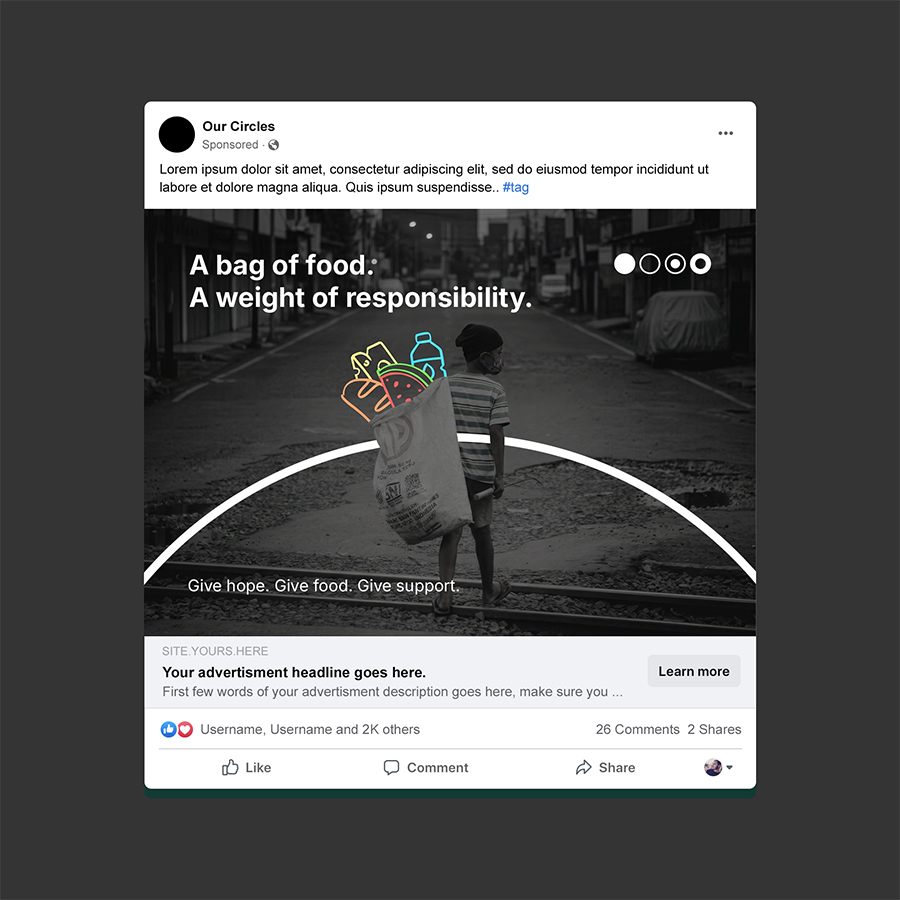The height and width of the screenshot is (900, 900).
Task: Open the Our Circles page name
Action: click(x=239, y=126)
